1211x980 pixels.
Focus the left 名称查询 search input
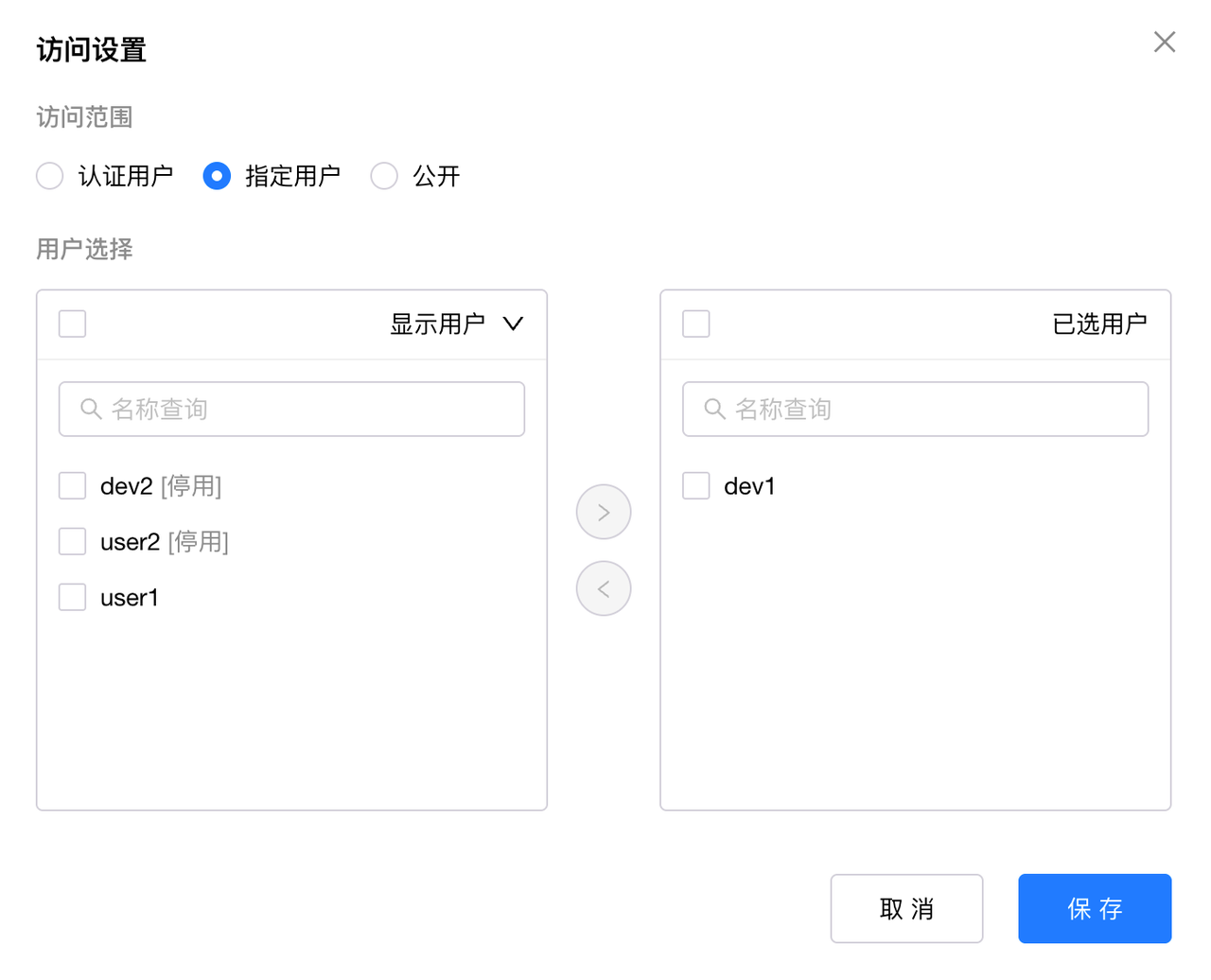(x=312, y=409)
